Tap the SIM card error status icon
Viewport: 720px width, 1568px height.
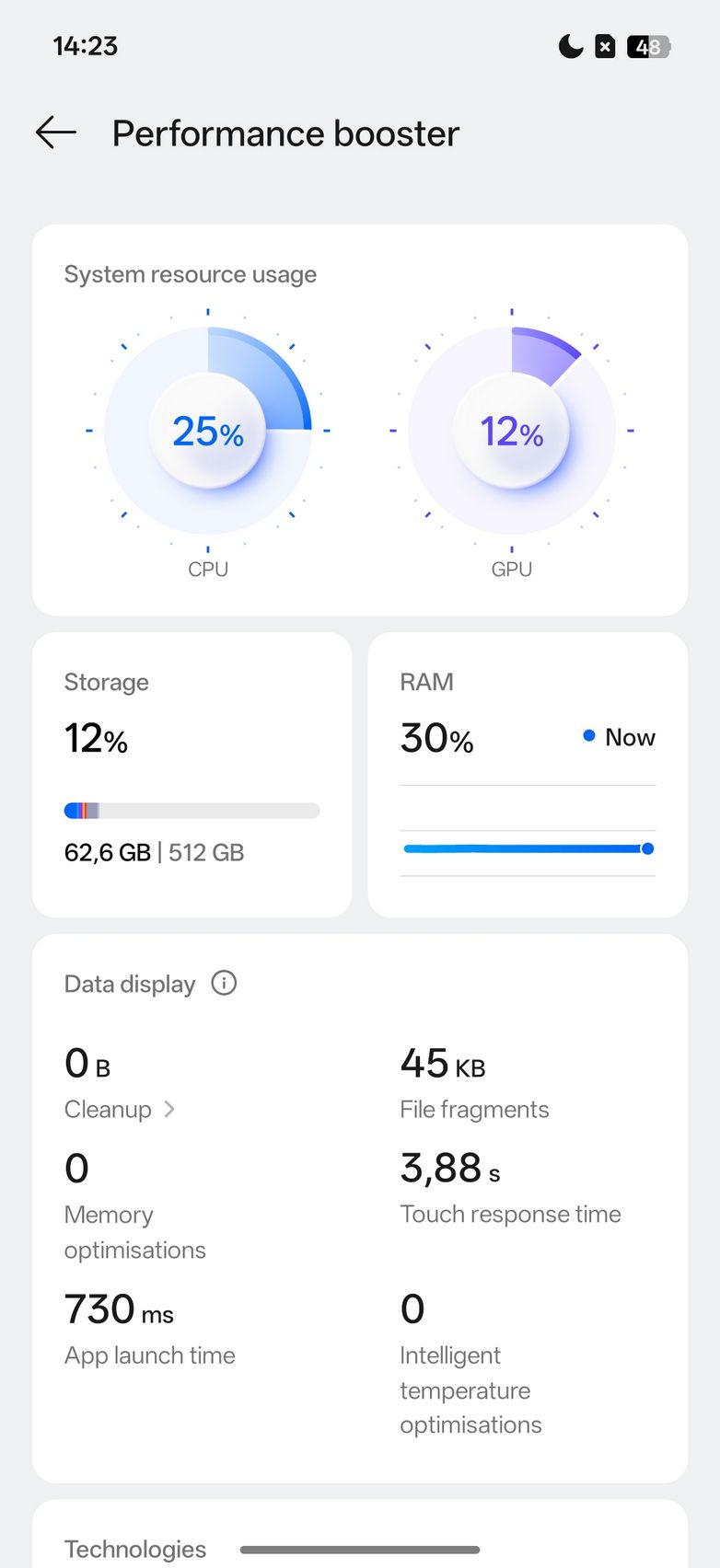(x=605, y=46)
